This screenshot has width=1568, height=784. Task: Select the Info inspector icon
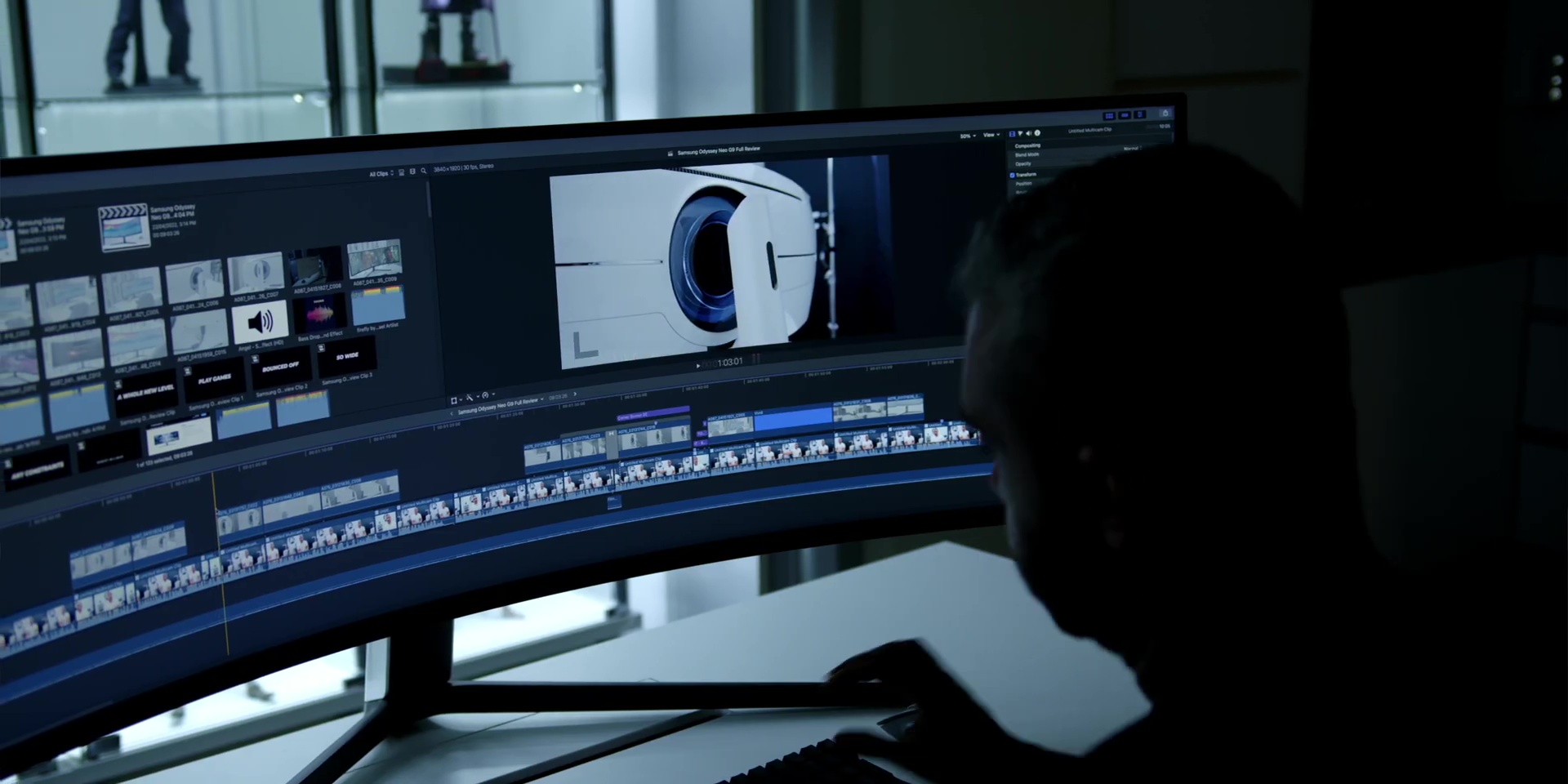pyautogui.click(x=1037, y=132)
